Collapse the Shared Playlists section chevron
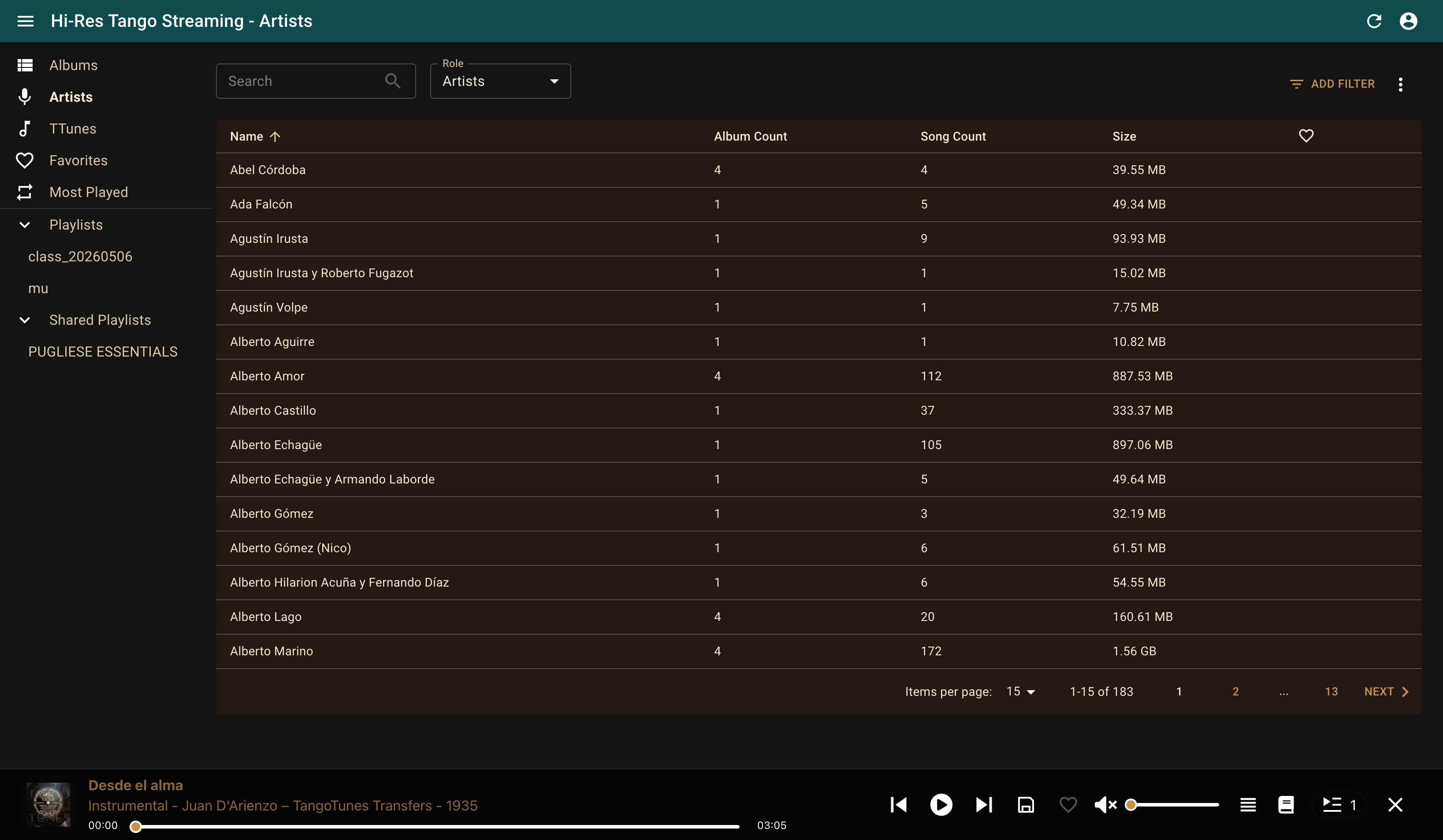Screen dimensions: 1443x840 coord(25,320)
